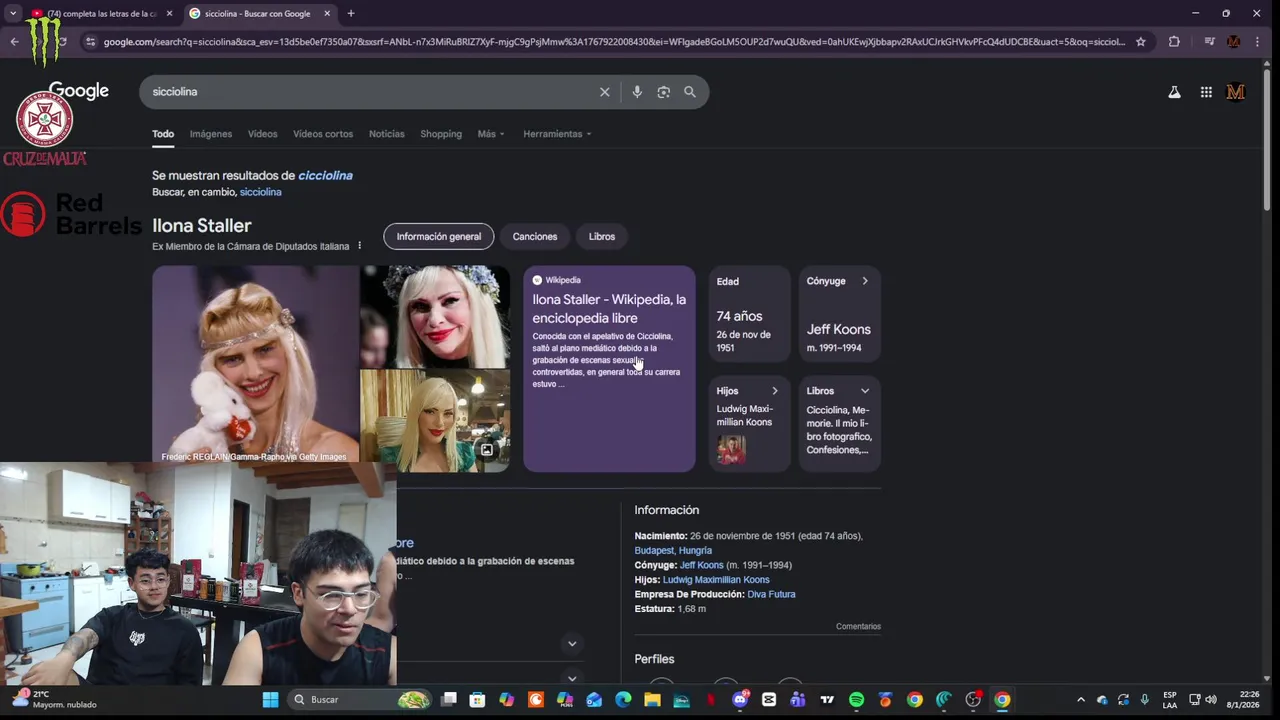
Task: Open CapCut from the taskbar
Action: click(769, 700)
